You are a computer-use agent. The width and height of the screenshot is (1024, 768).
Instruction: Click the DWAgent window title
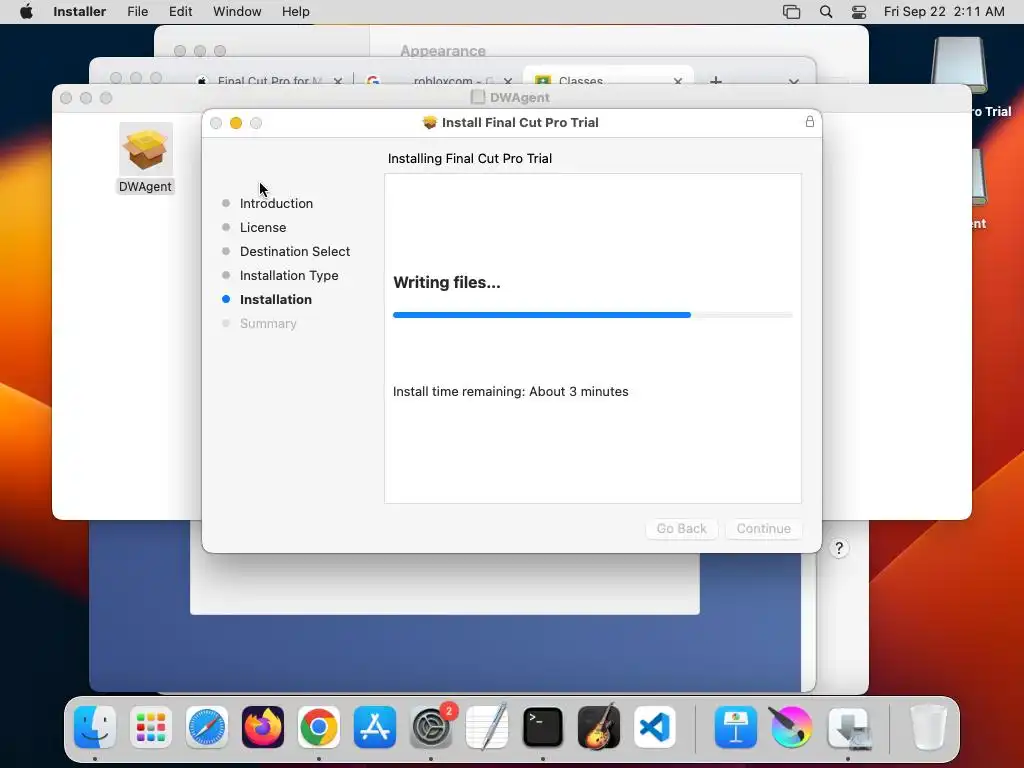tap(519, 97)
